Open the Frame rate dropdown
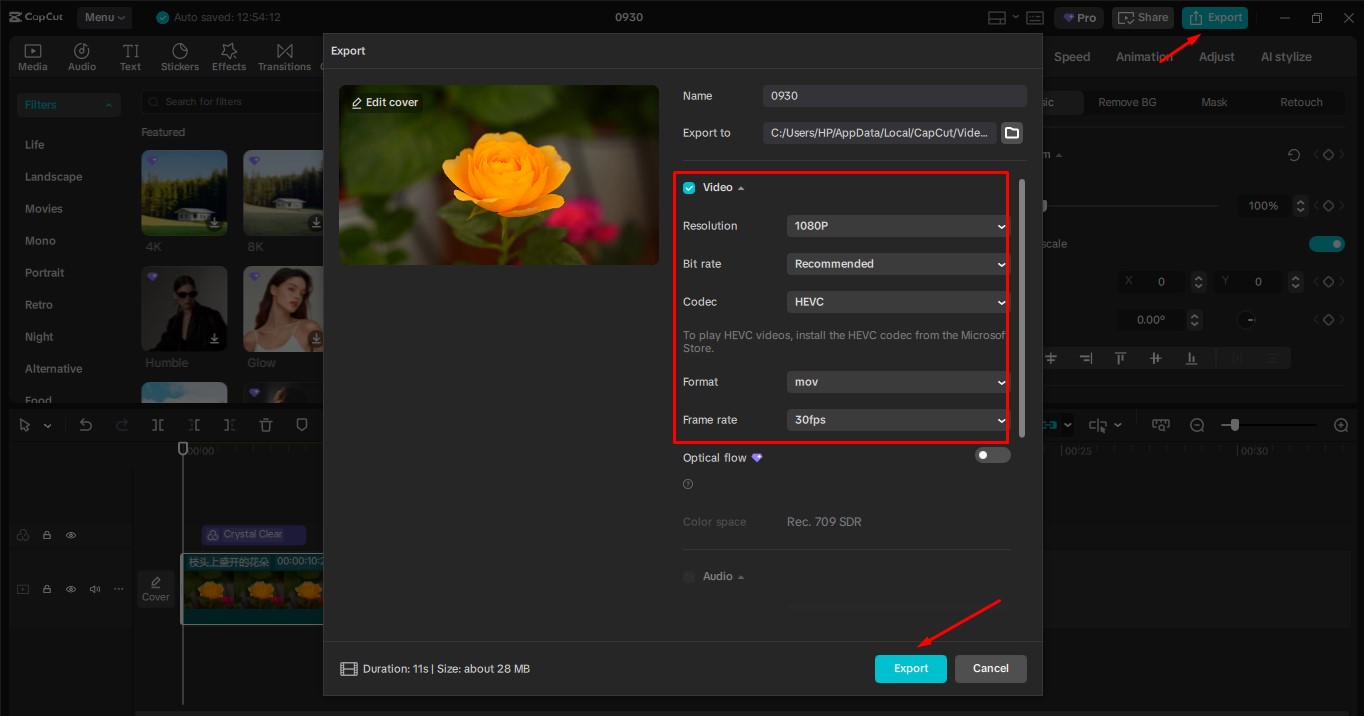1364x716 pixels. (896, 419)
